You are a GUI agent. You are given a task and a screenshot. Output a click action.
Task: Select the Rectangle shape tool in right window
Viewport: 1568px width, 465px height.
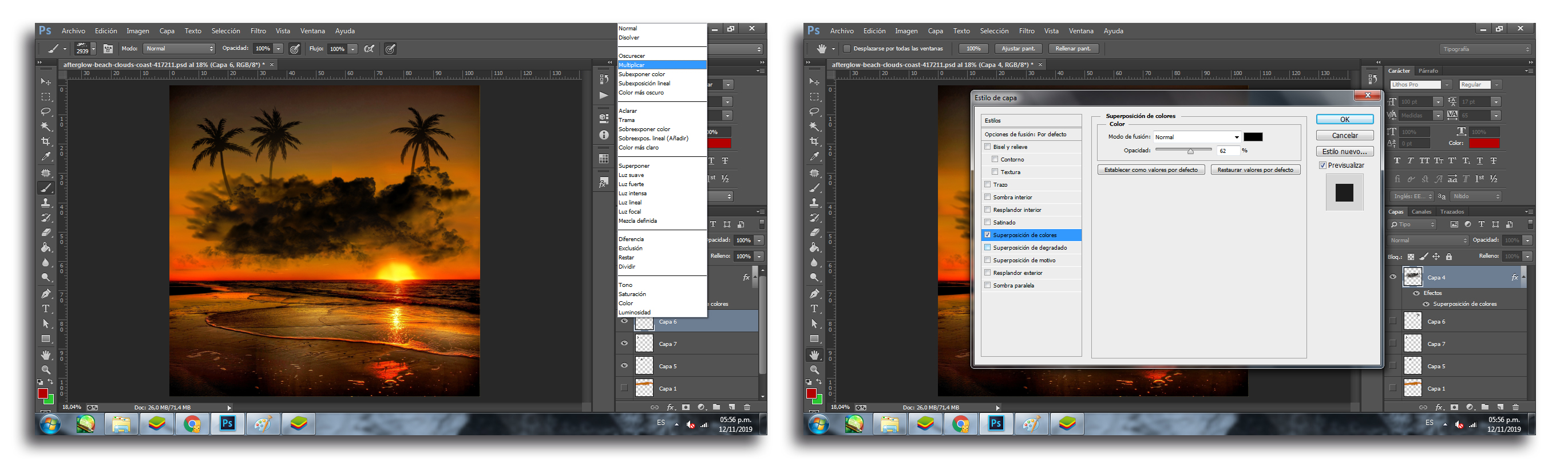click(x=814, y=339)
